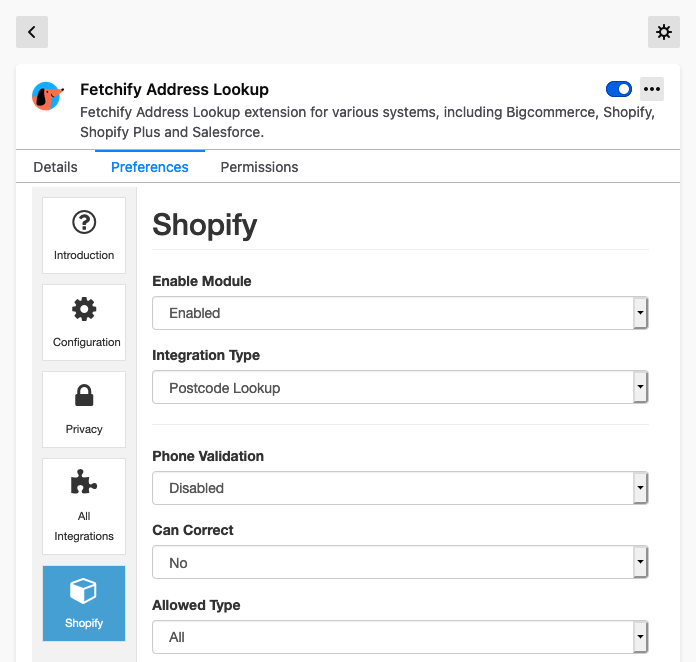Click the back arrow button
This screenshot has height=662, width=696.
click(32, 32)
